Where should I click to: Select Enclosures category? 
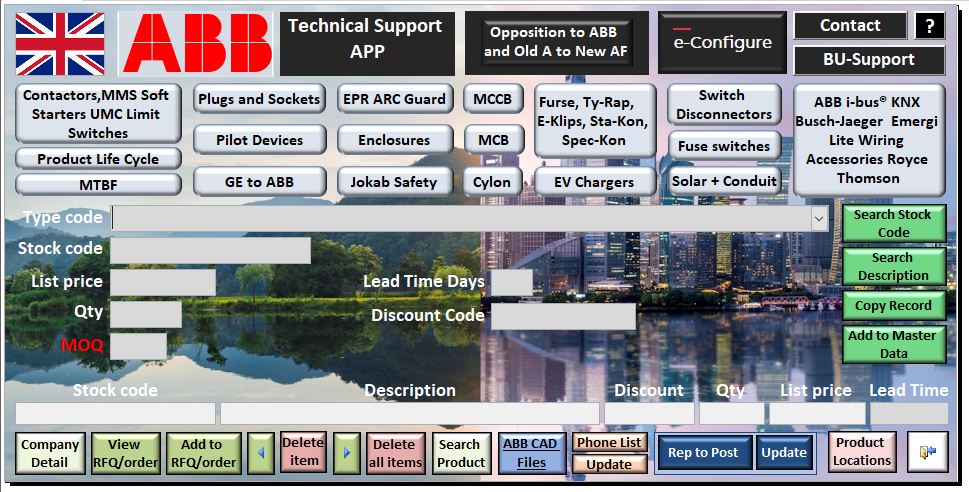click(x=394, y=140)
